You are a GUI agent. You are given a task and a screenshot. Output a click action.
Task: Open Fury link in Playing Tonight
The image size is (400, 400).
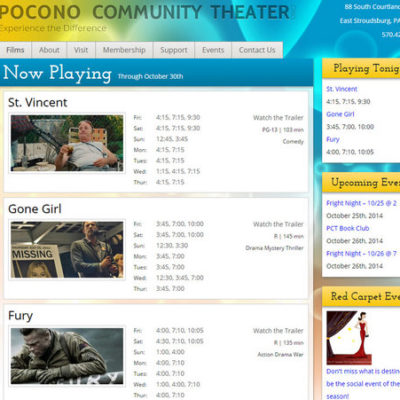pyautogui.click(x=333, y=139)
